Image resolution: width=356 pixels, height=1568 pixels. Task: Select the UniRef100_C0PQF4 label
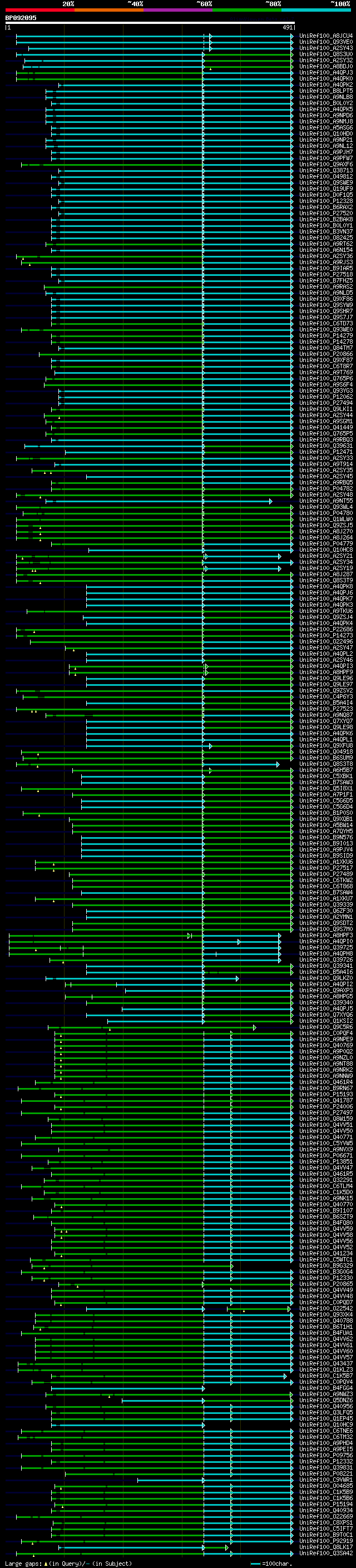click(326, 1033)
